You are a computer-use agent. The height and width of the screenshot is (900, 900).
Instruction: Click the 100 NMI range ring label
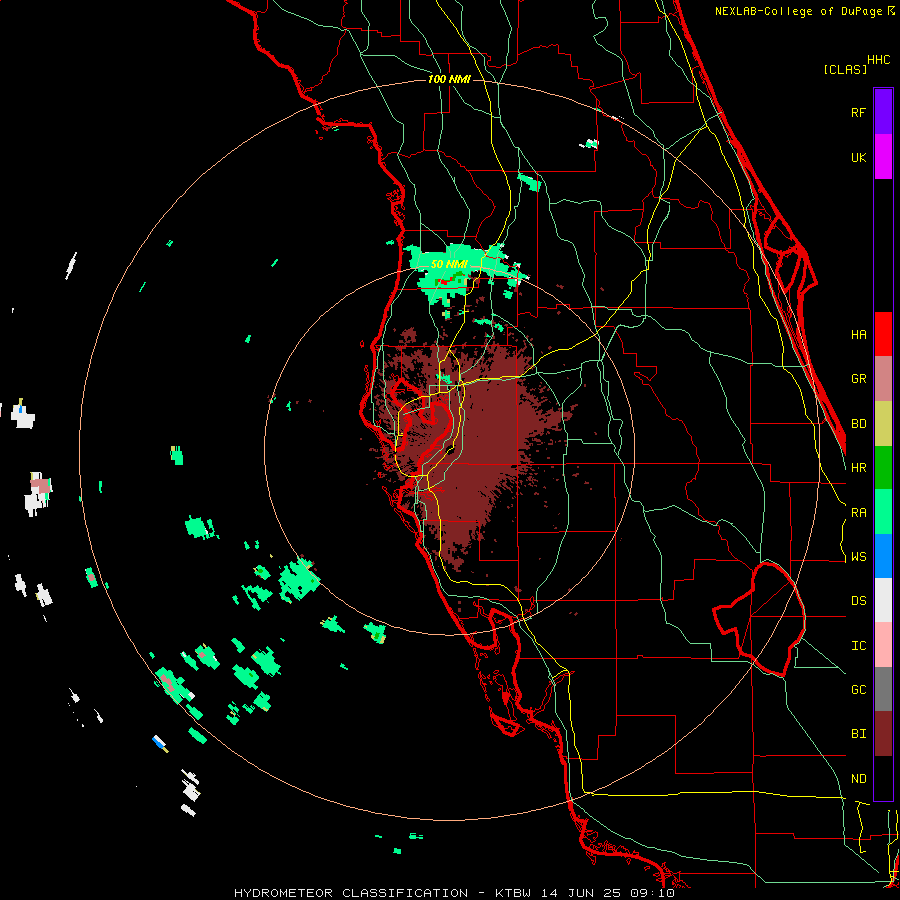pyautogui.click(x=449, y=79)
